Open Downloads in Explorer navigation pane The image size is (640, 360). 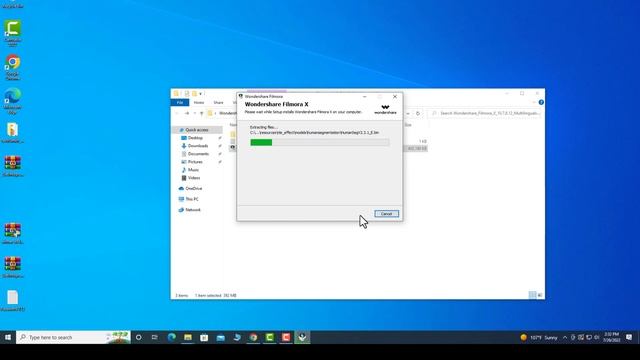[x=198, y=146]
